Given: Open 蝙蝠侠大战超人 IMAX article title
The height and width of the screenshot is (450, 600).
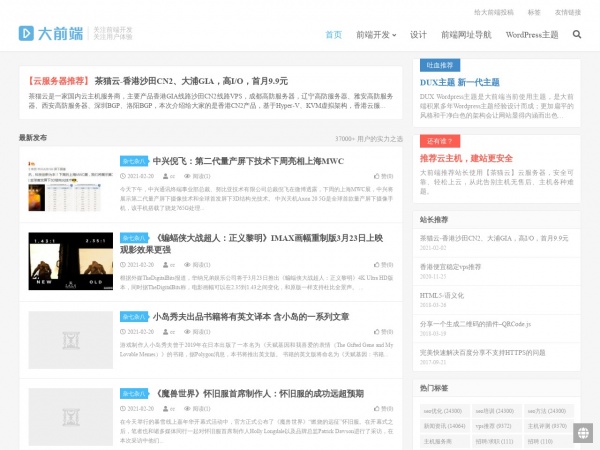Looking at the screenshot, I should click(251, 244).
